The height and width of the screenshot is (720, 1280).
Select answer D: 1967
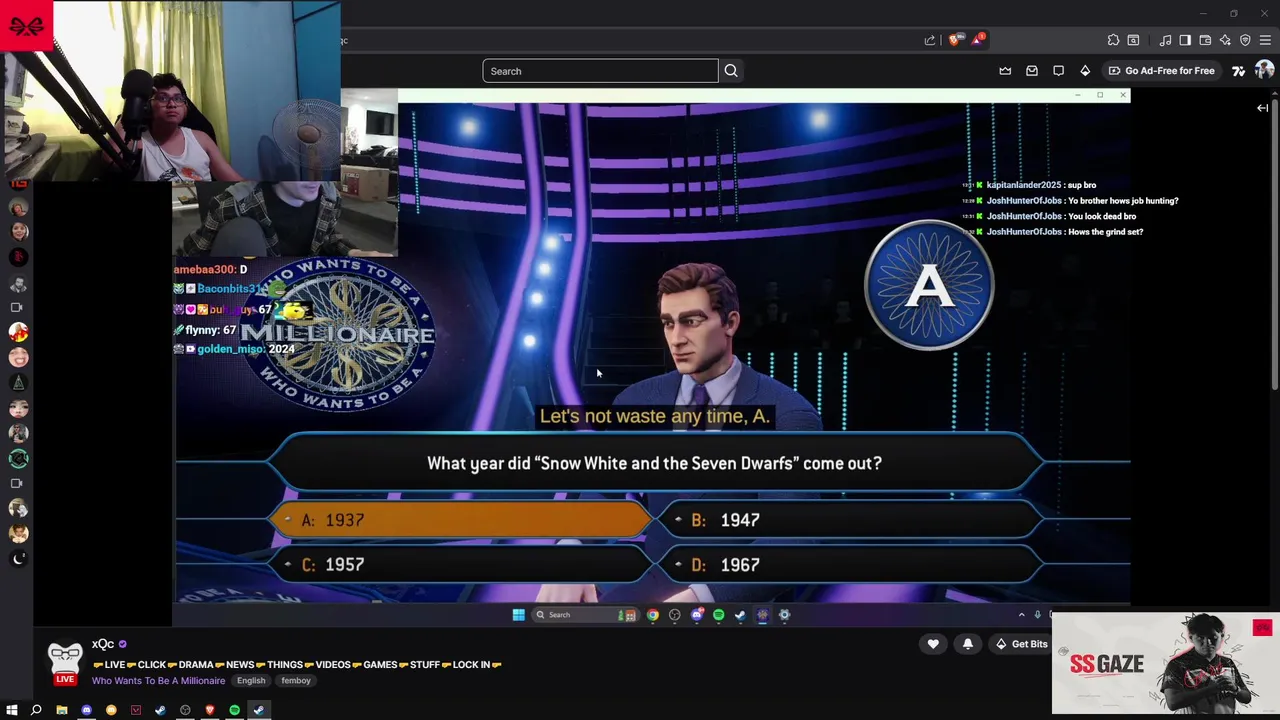point(852,565)
